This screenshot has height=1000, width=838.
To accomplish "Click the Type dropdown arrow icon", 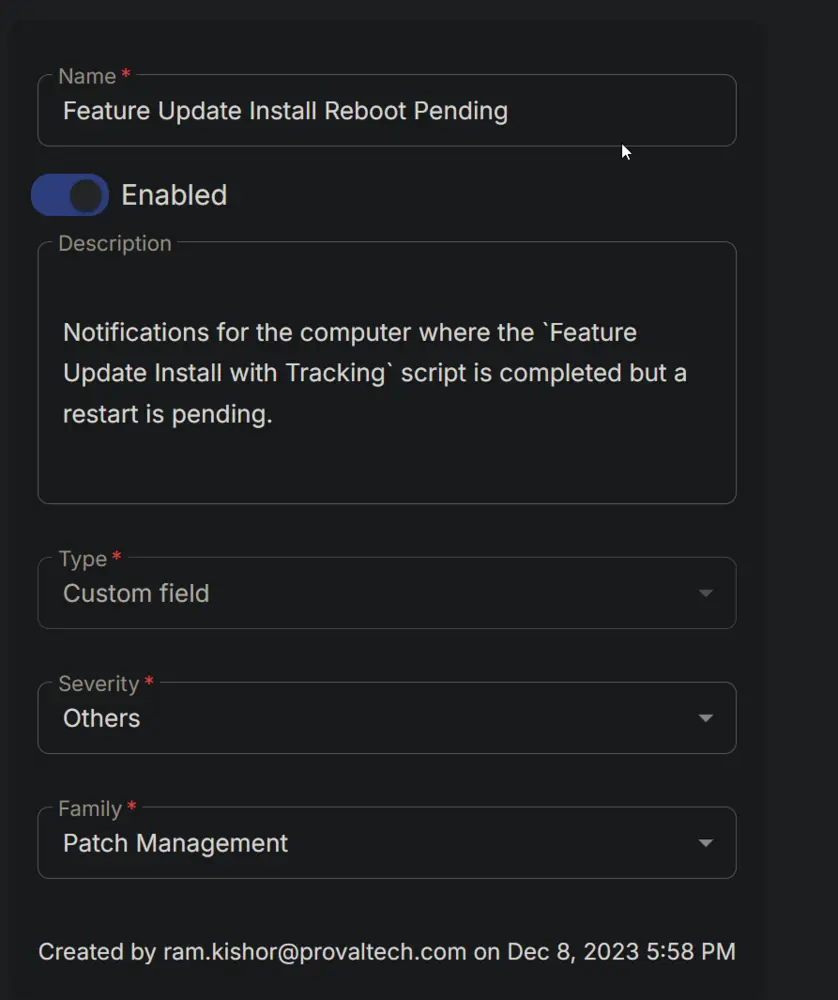I will 705,593.
